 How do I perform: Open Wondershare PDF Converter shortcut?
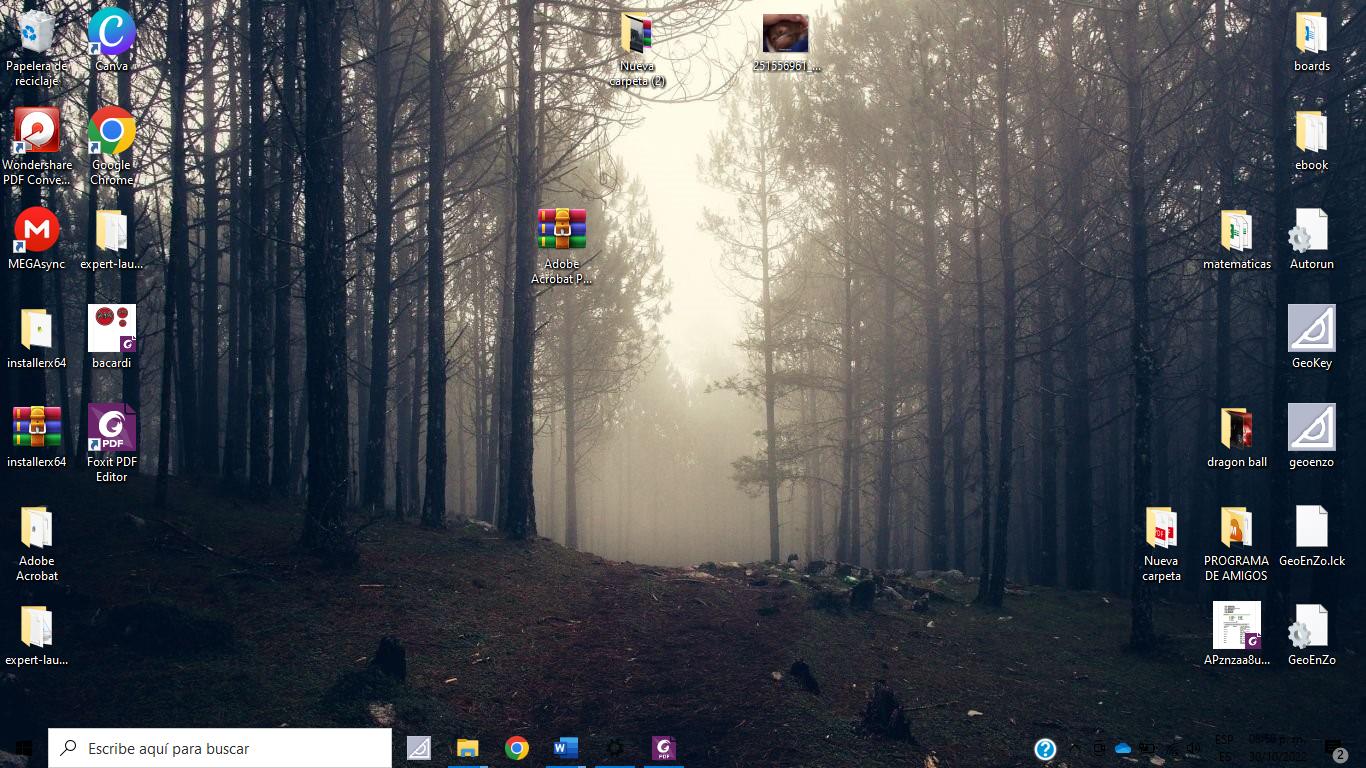tap(37, 132)
